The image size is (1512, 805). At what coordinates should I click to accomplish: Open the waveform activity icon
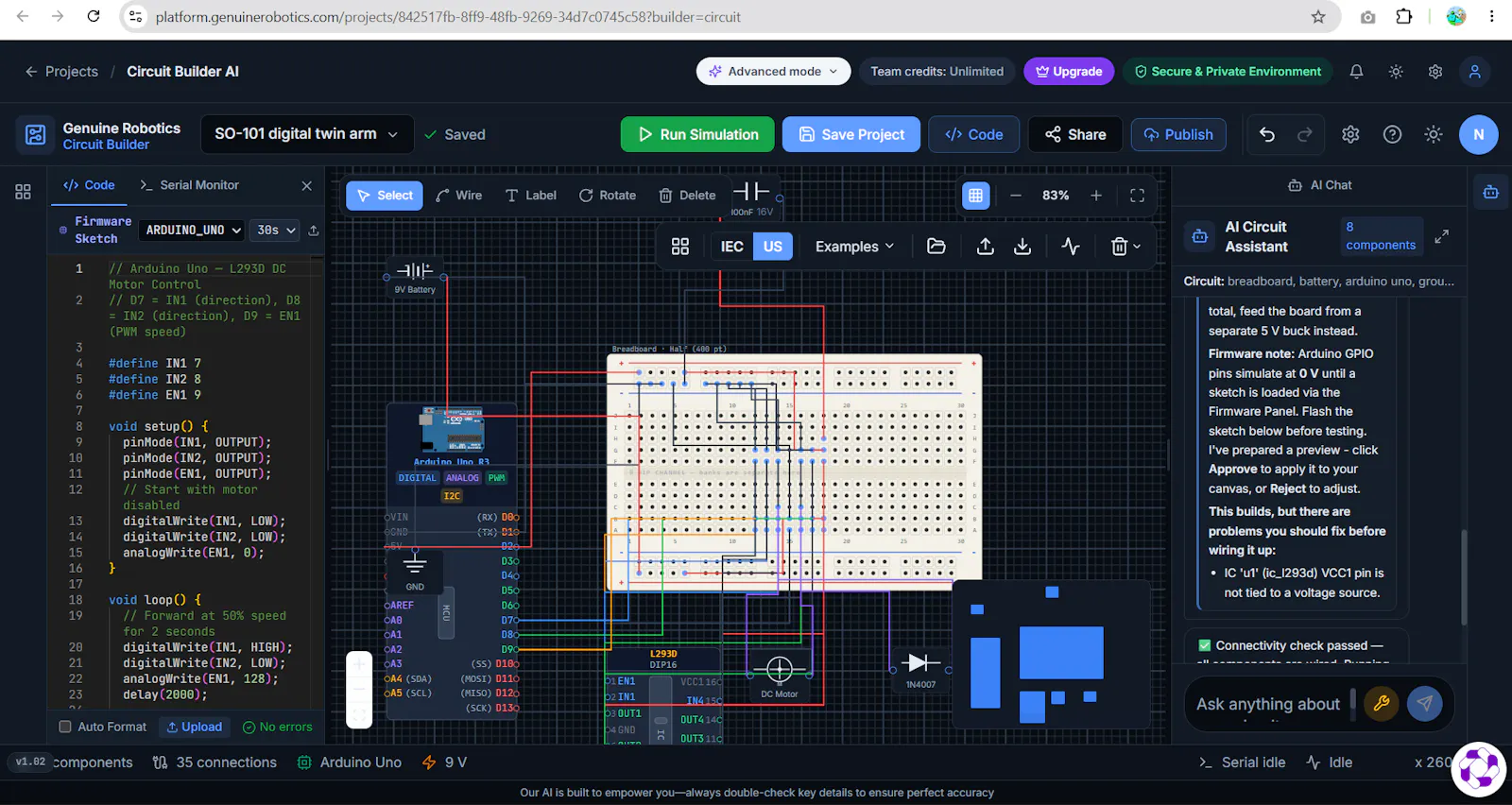tap(1071, 247)
